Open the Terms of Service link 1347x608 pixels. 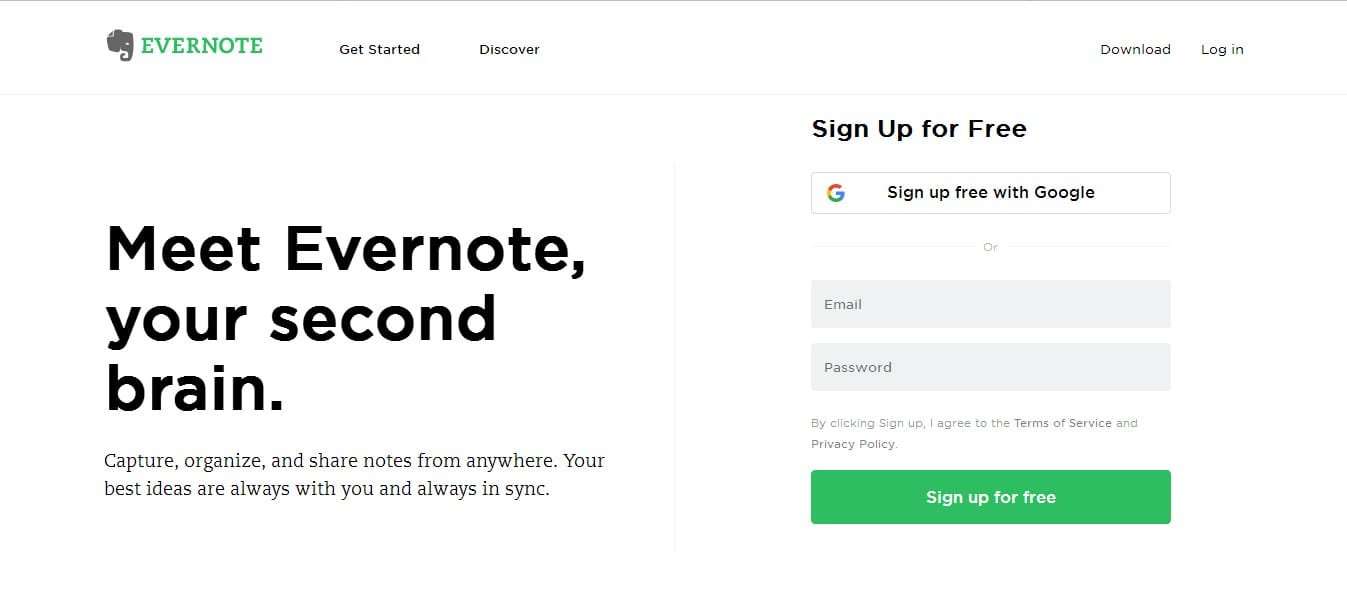[1062, 423]
